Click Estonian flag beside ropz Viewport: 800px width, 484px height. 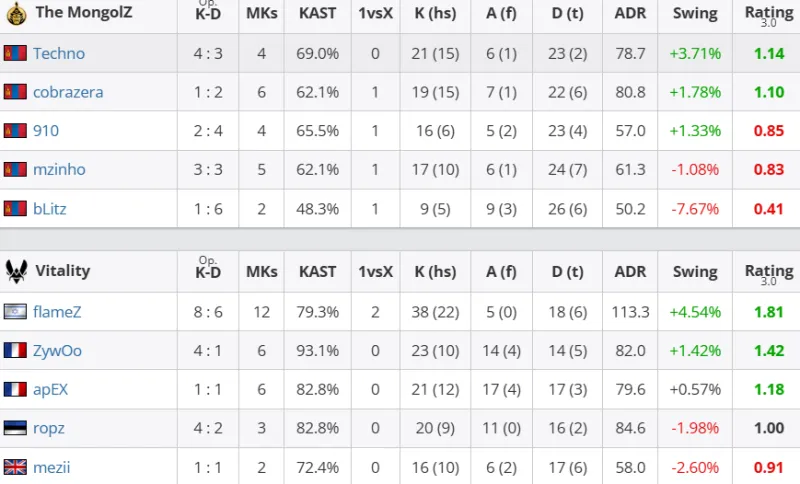point(15,428)
